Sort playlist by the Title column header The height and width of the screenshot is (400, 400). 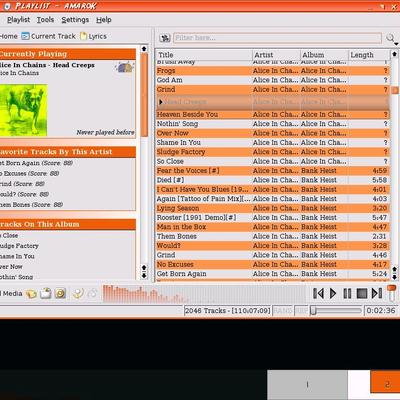[x=204, y=55]
